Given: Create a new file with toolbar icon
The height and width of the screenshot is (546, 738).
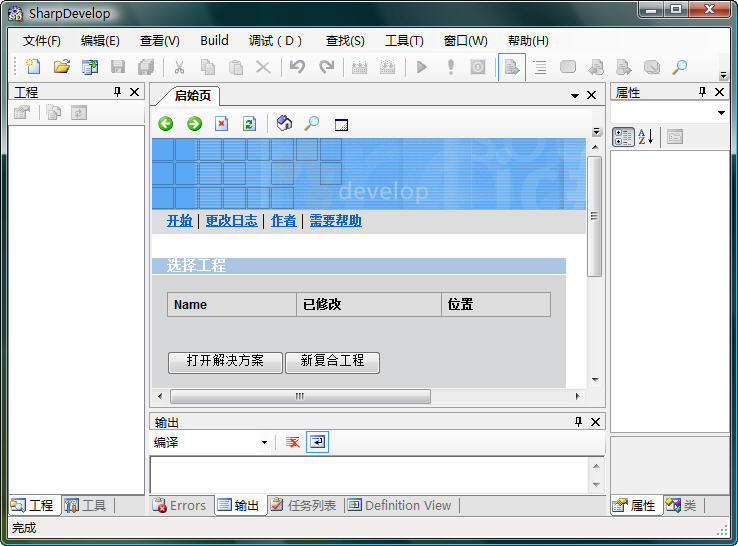Looking at the screenshot, I should point(33,67).
